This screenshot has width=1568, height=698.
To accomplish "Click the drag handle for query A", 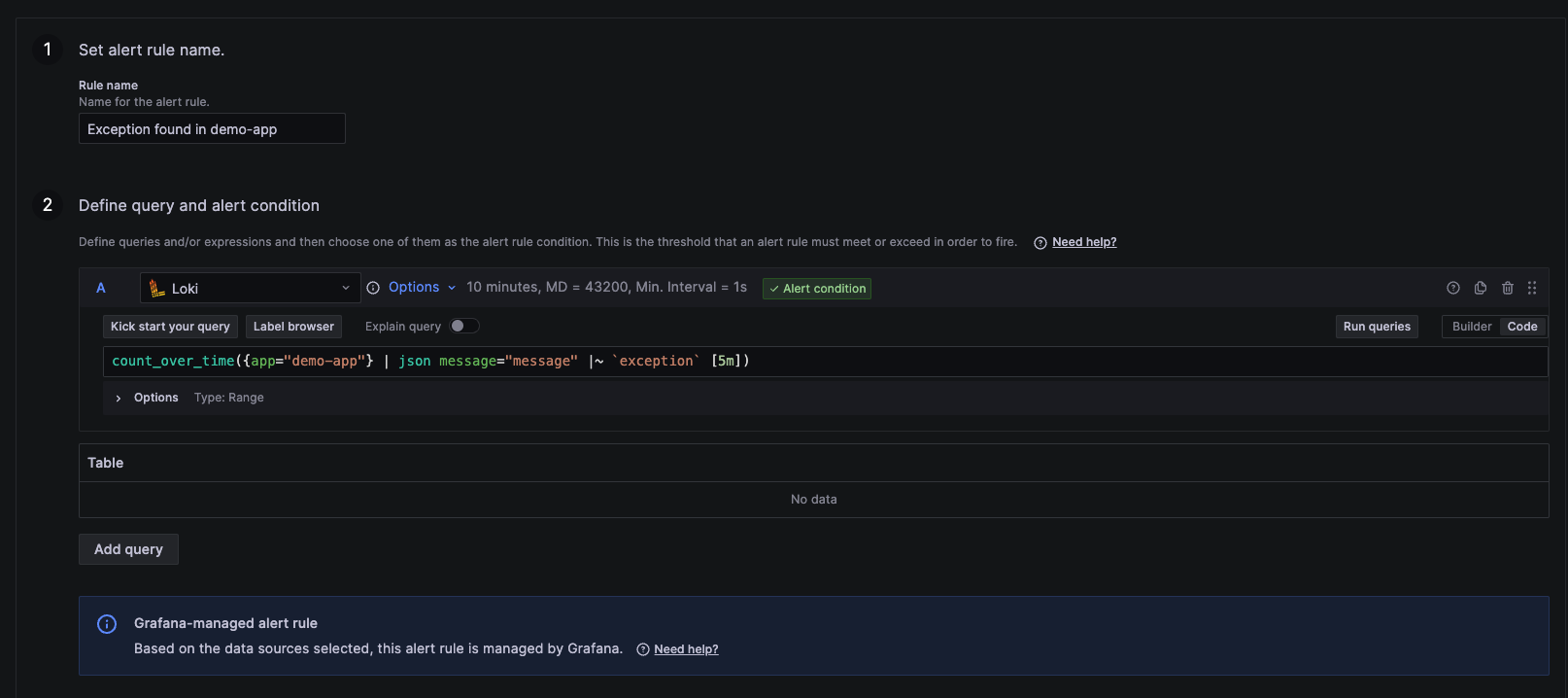I will (x=1532, y=288).
